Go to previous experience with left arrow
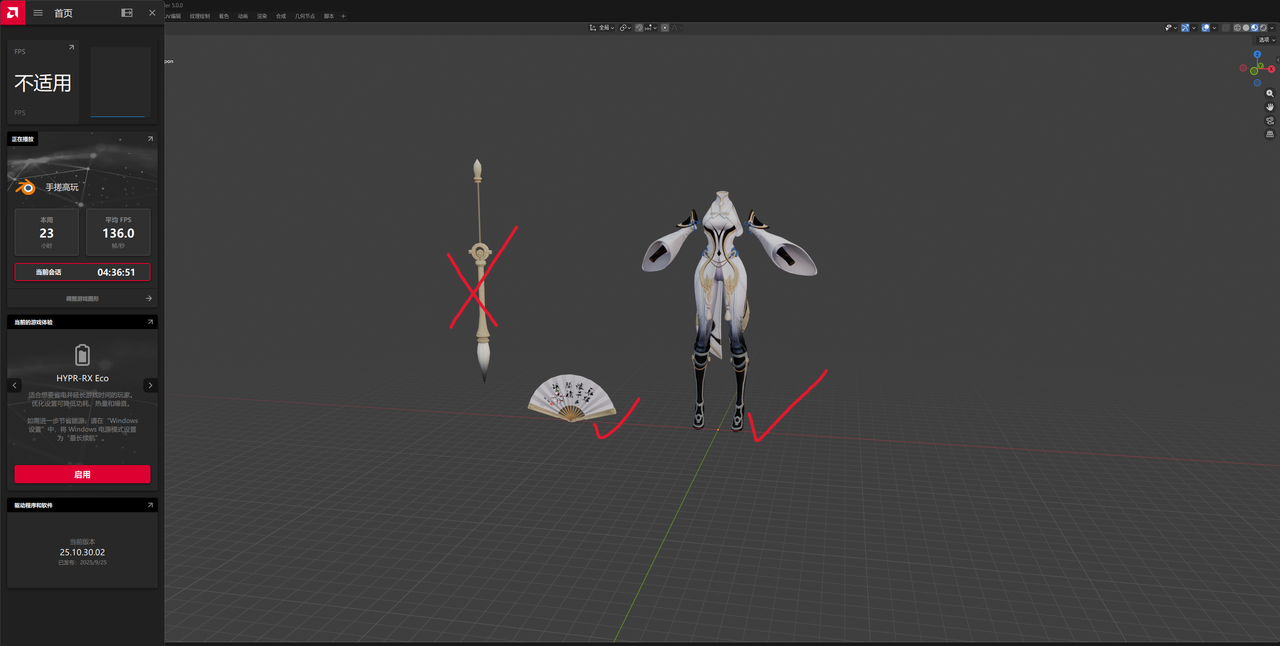 (14, 385)
